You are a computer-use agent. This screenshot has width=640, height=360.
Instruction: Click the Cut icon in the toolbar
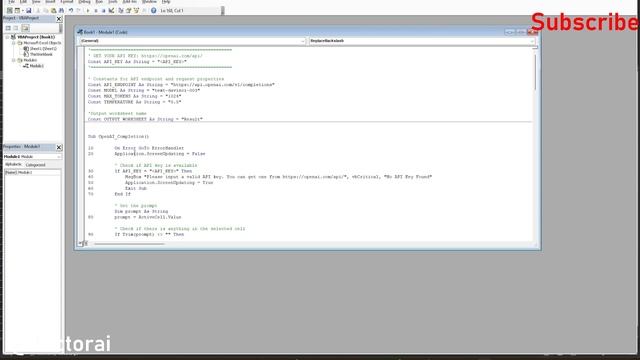pyautogui.click(x=38, y=11)
